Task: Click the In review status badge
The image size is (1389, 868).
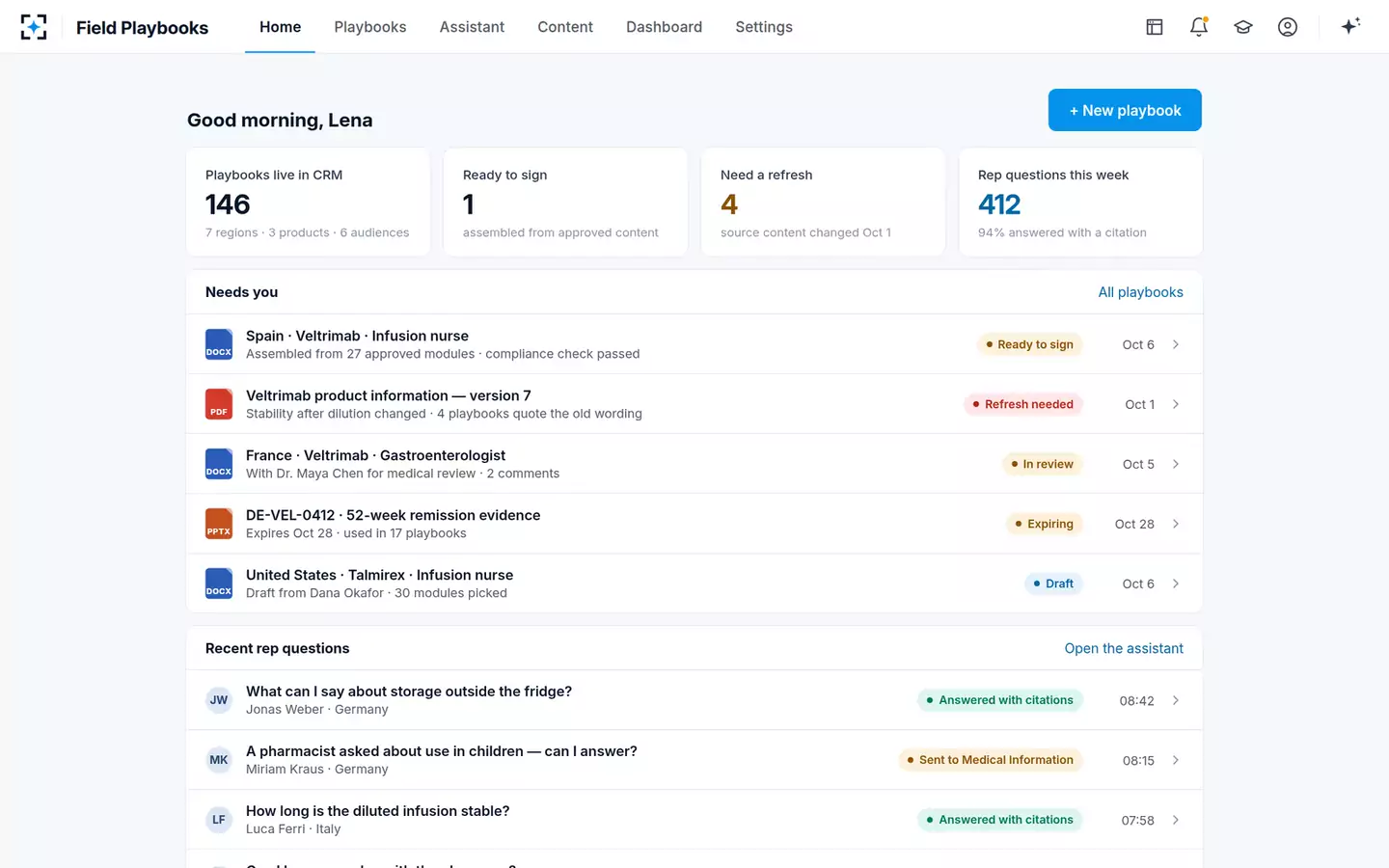Action: (x=1042, y=464)
